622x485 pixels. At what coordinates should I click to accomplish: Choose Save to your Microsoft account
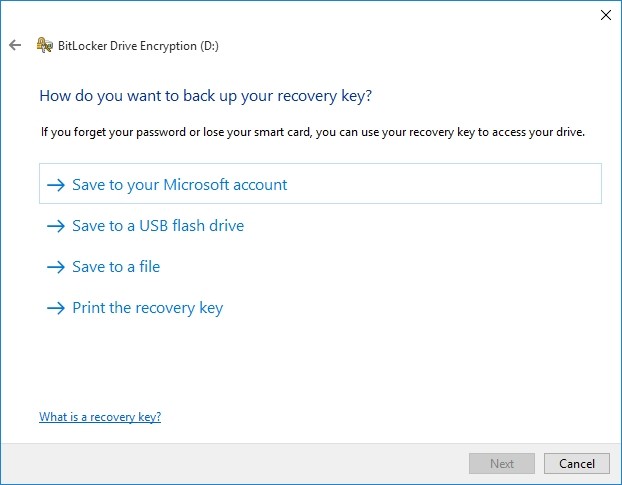320,184
